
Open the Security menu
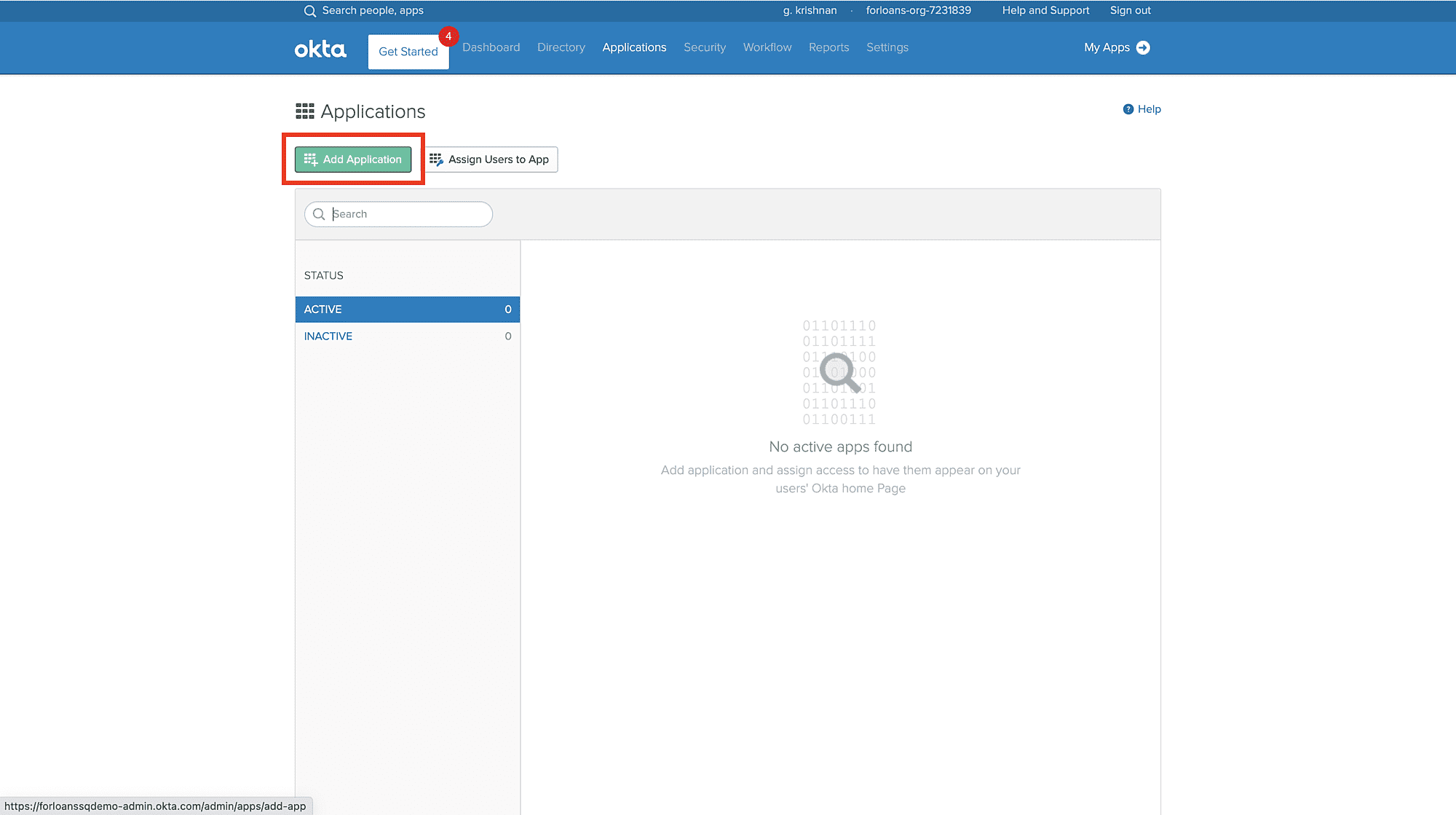point(704,47)
